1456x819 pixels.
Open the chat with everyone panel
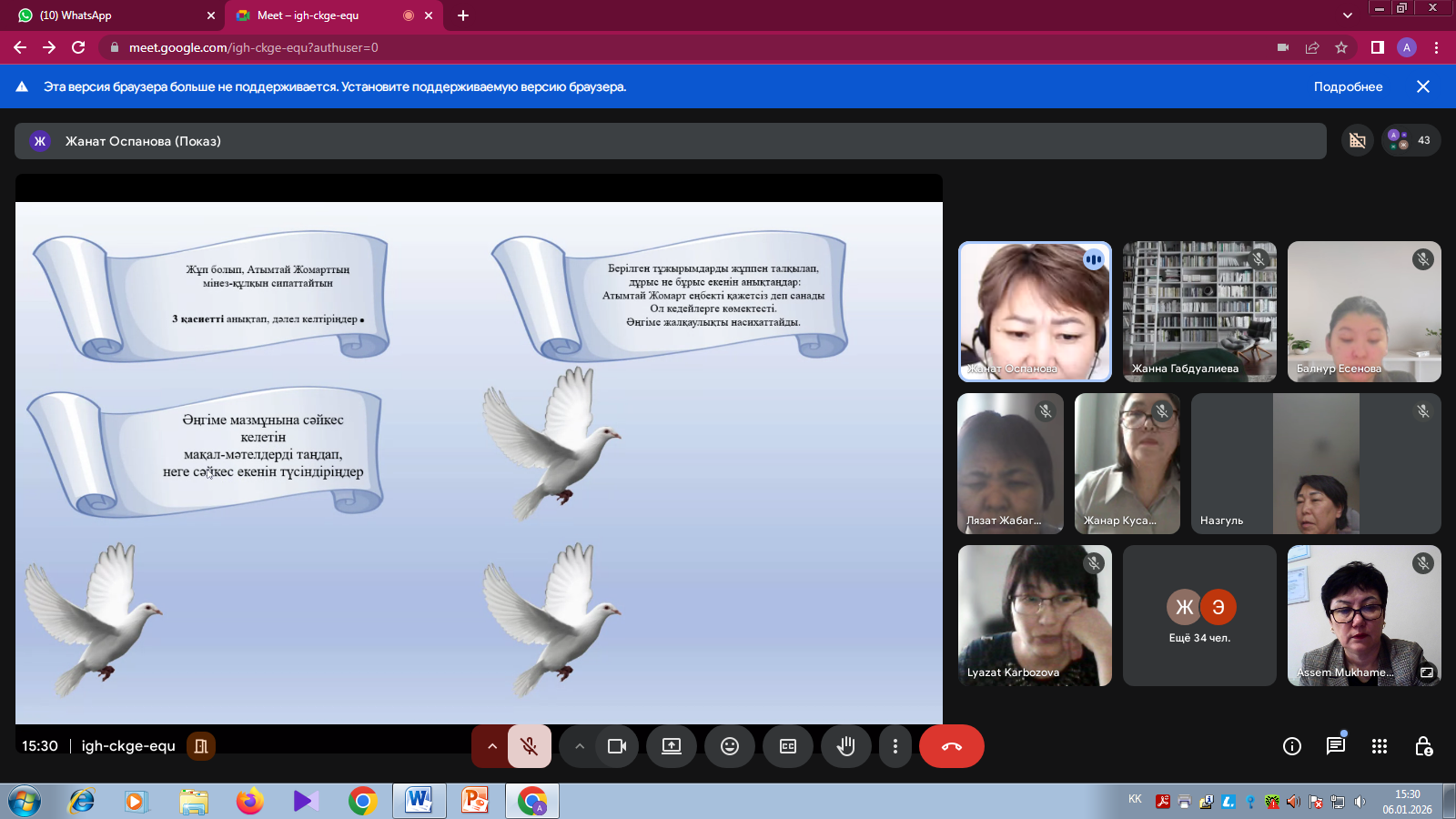click(x=1336, y=746)
